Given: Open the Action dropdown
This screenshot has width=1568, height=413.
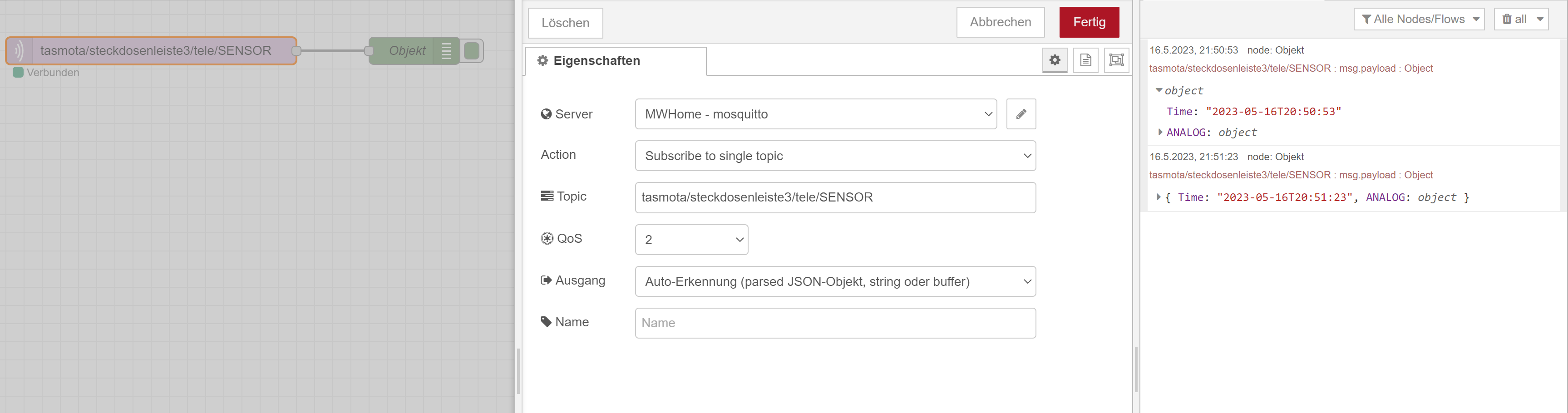Looking at the screenshot, I should coord(835,156).
